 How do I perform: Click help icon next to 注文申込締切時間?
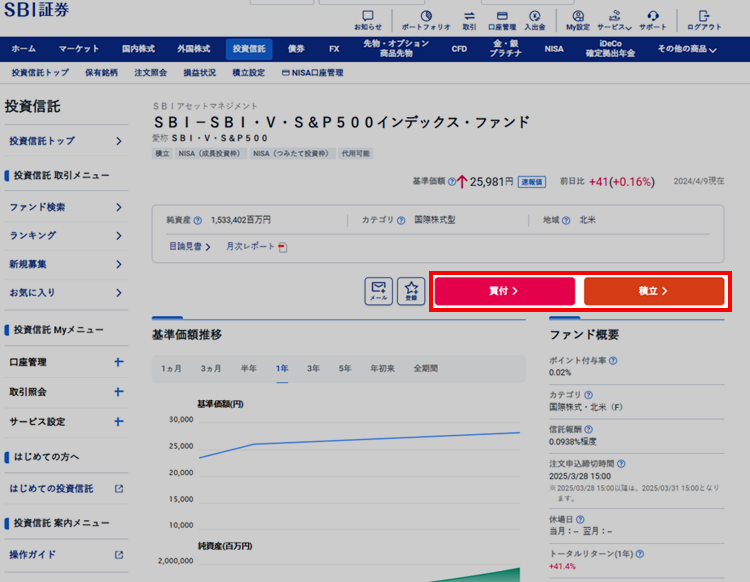pyautogui.click(x=621, y=464)
